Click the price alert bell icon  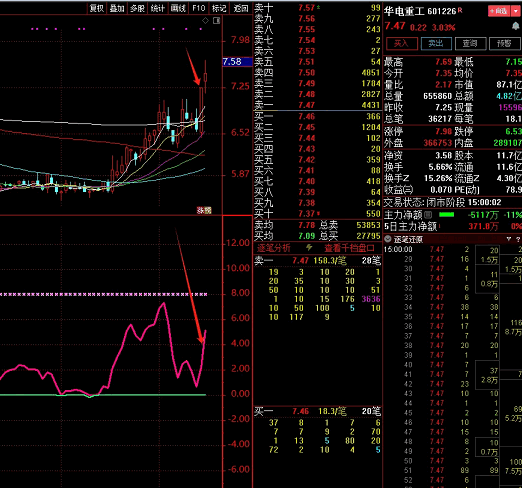(x=515, y=27)
